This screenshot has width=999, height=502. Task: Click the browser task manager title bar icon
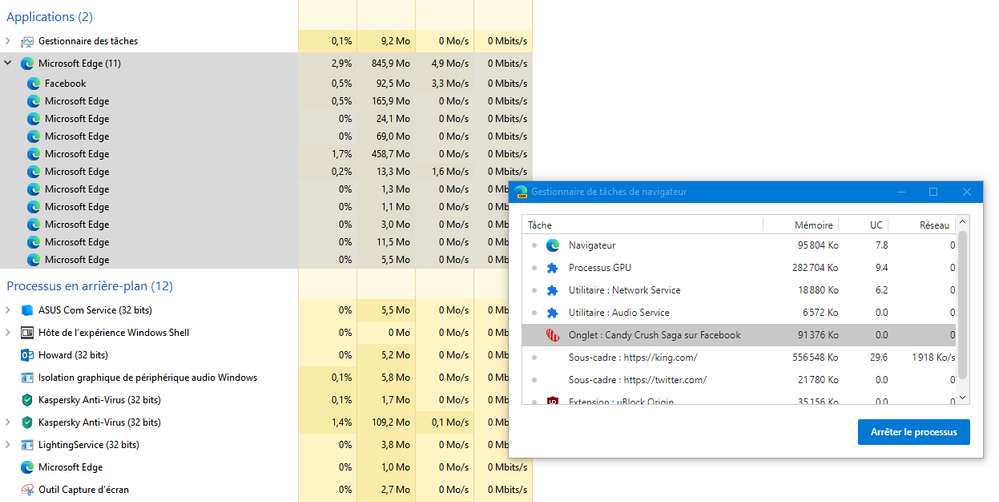point(521,192)
